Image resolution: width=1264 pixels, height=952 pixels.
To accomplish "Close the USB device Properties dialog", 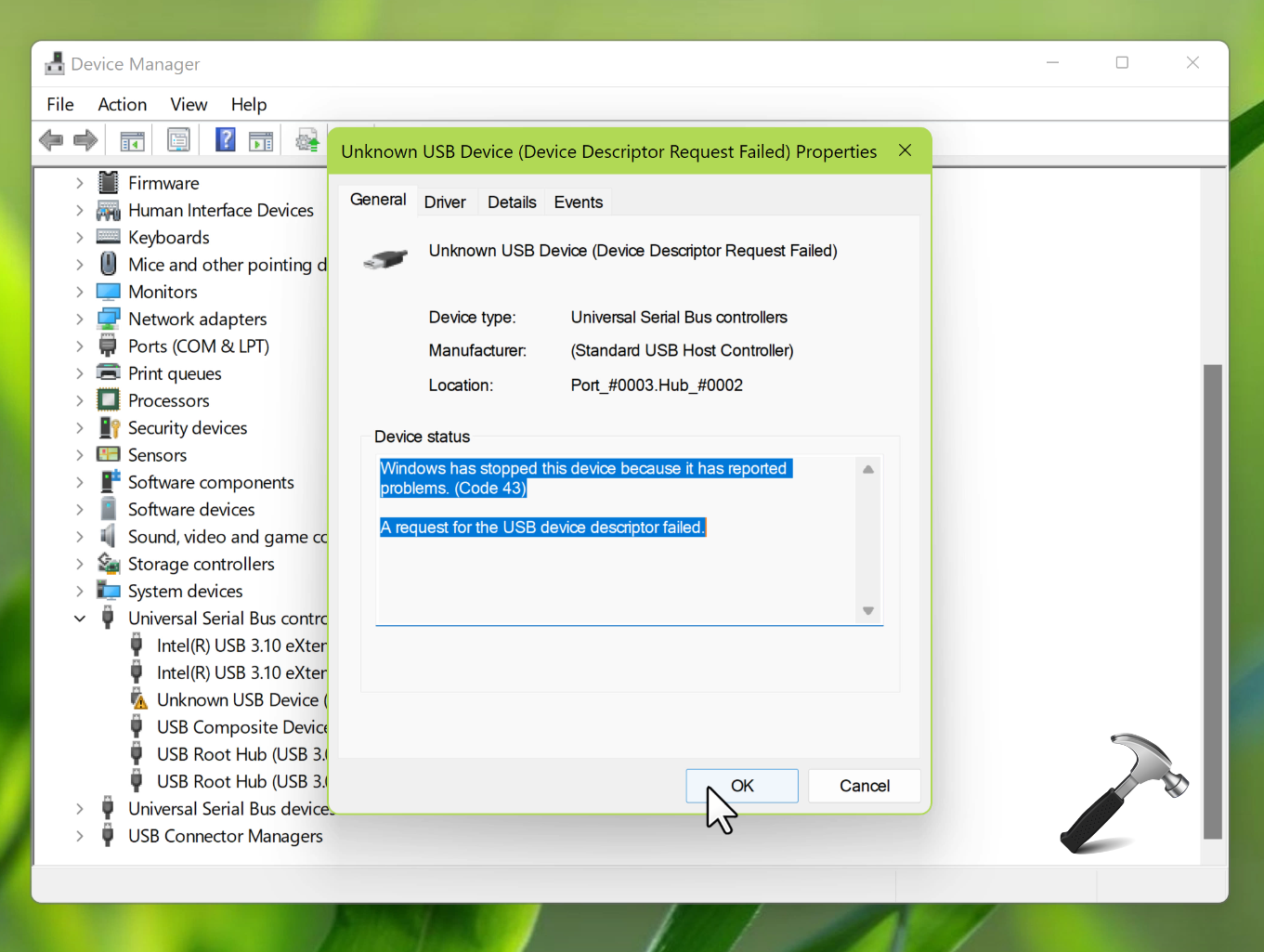I will pos(905,150).
